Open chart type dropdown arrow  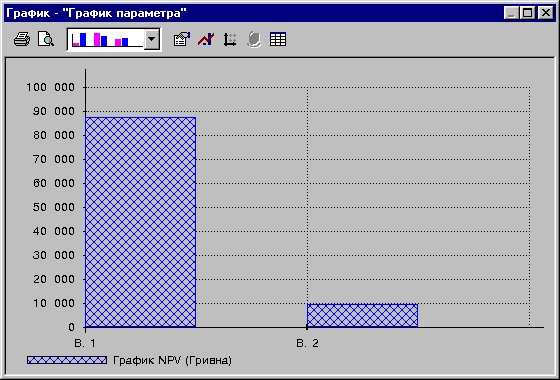point(152,39)
